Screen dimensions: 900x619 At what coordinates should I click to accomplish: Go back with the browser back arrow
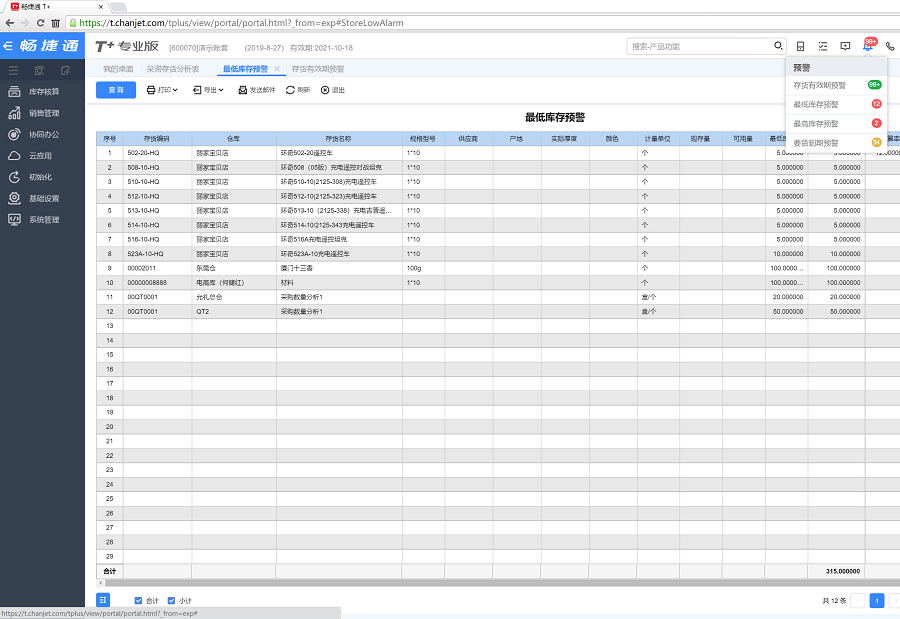10,23
